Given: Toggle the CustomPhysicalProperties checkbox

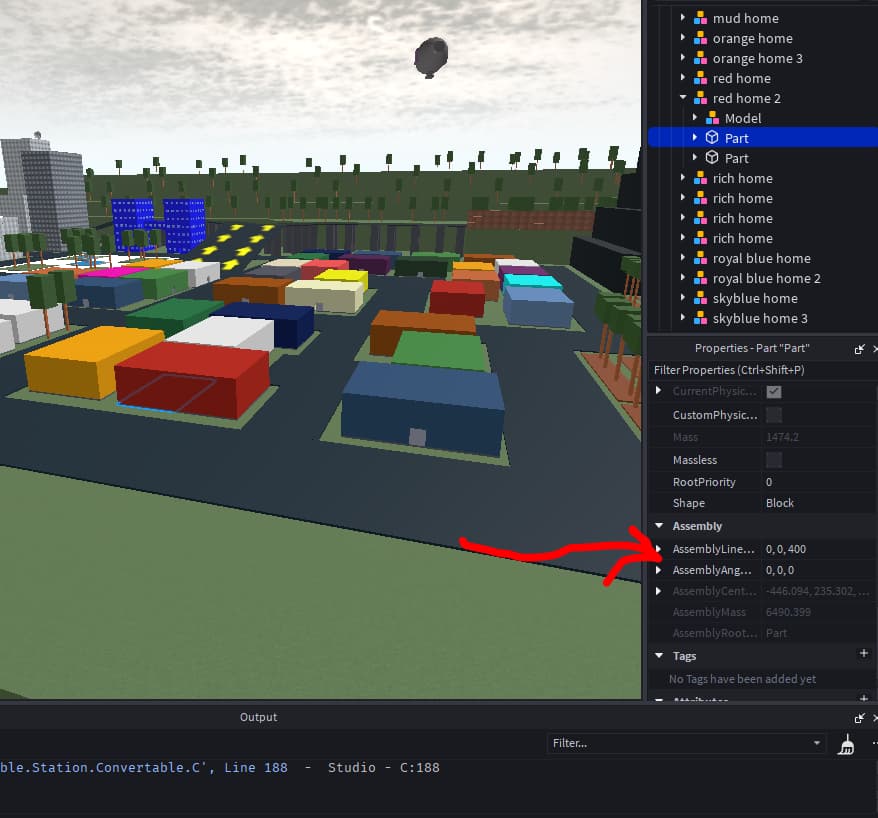Looking at the screenshot, I should [x=774, y=415].
